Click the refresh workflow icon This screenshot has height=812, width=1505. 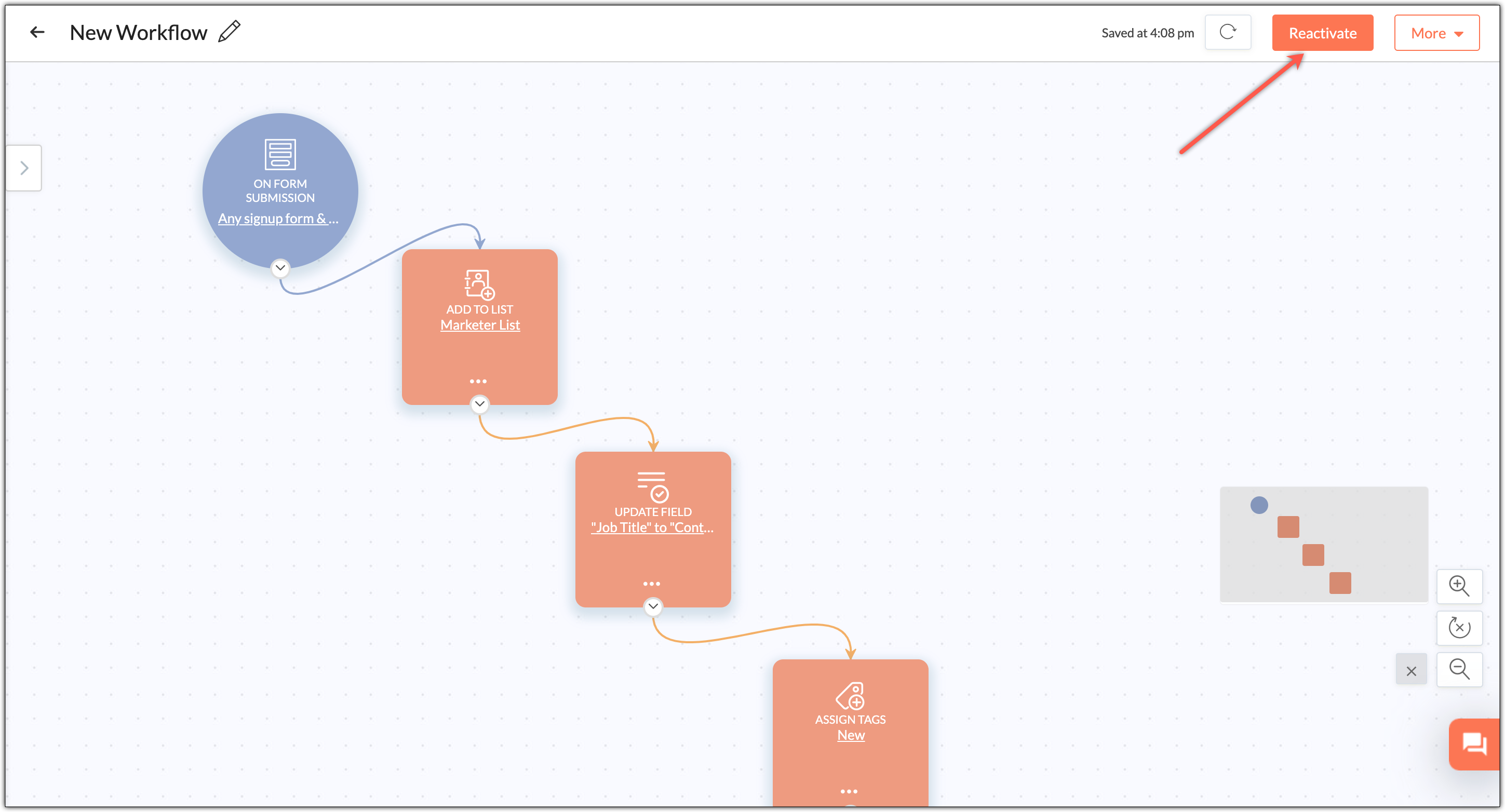click(x=1228, y=32)
